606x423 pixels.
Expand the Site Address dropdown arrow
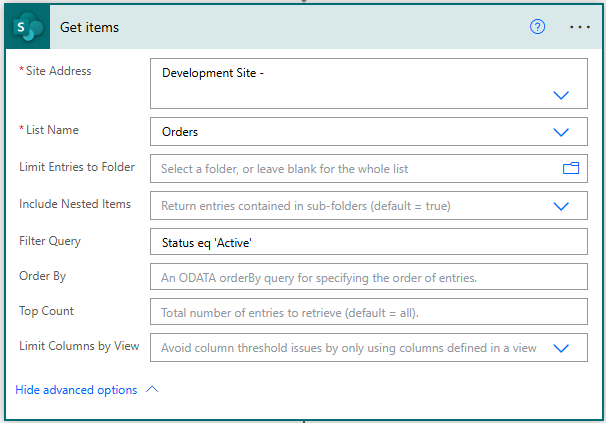pyautogui.click(x=561, y=95)
